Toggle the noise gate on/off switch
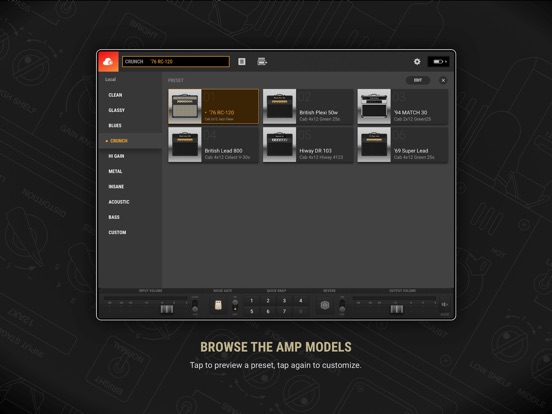The height and width of the screenshot is (414, 552). point(235,306)
